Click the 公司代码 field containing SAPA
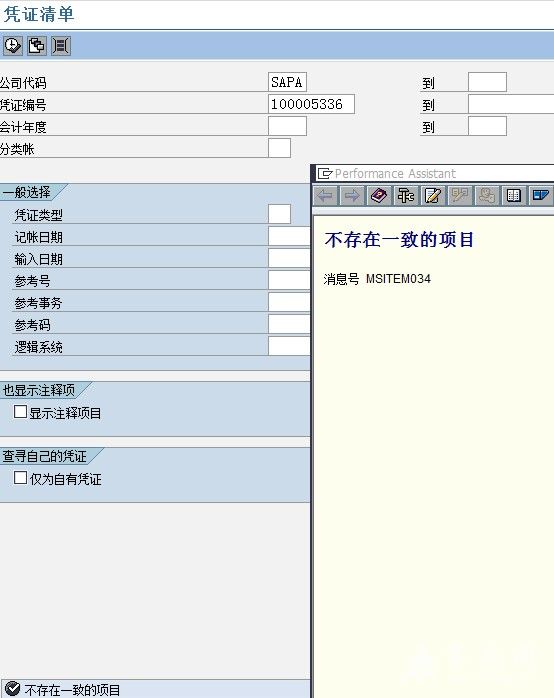Image resolution: width=554 pixels, height=698 pixels. point(287,82)
